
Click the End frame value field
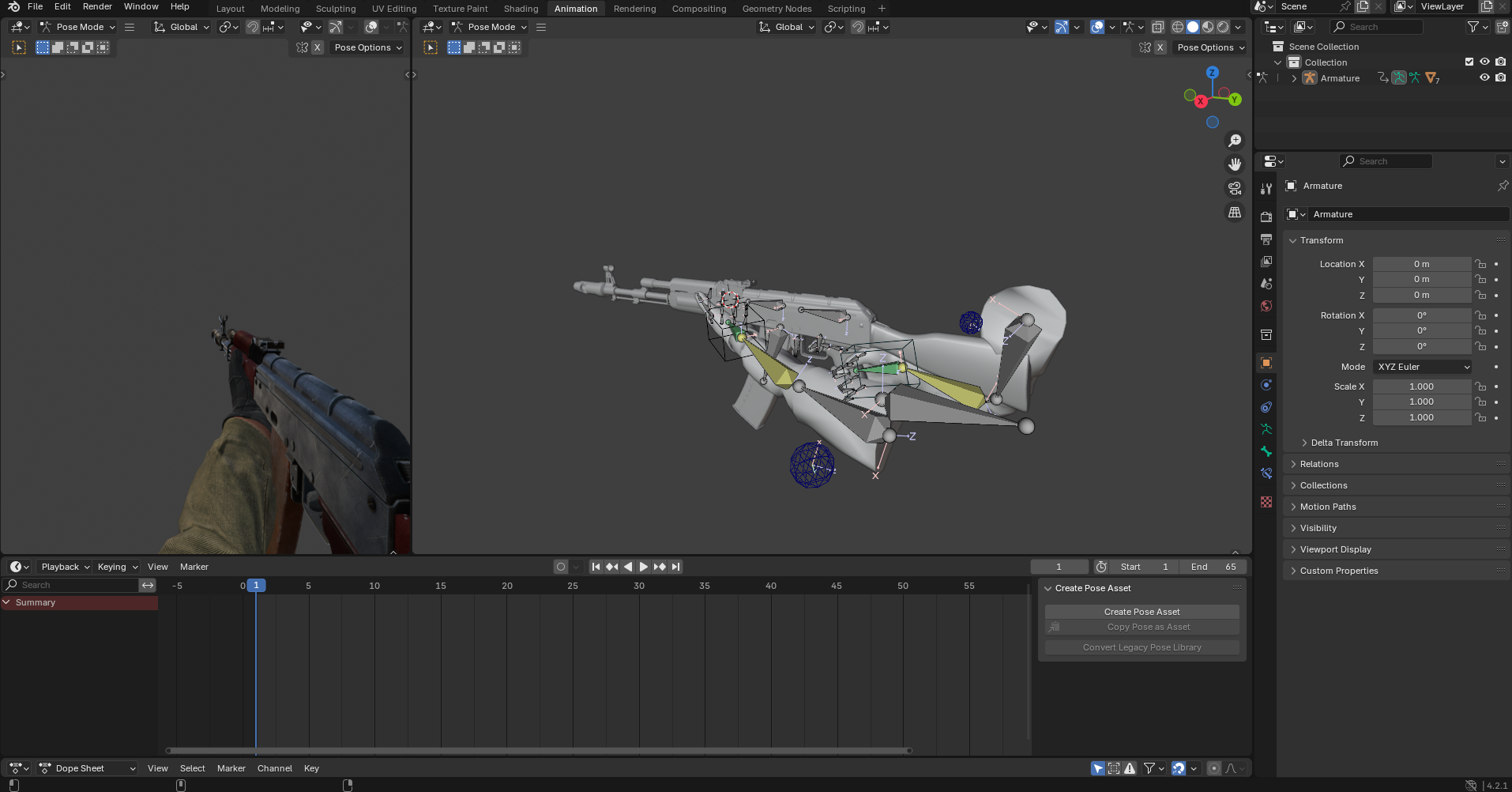pyautogui.click(x=1213, y=567)
